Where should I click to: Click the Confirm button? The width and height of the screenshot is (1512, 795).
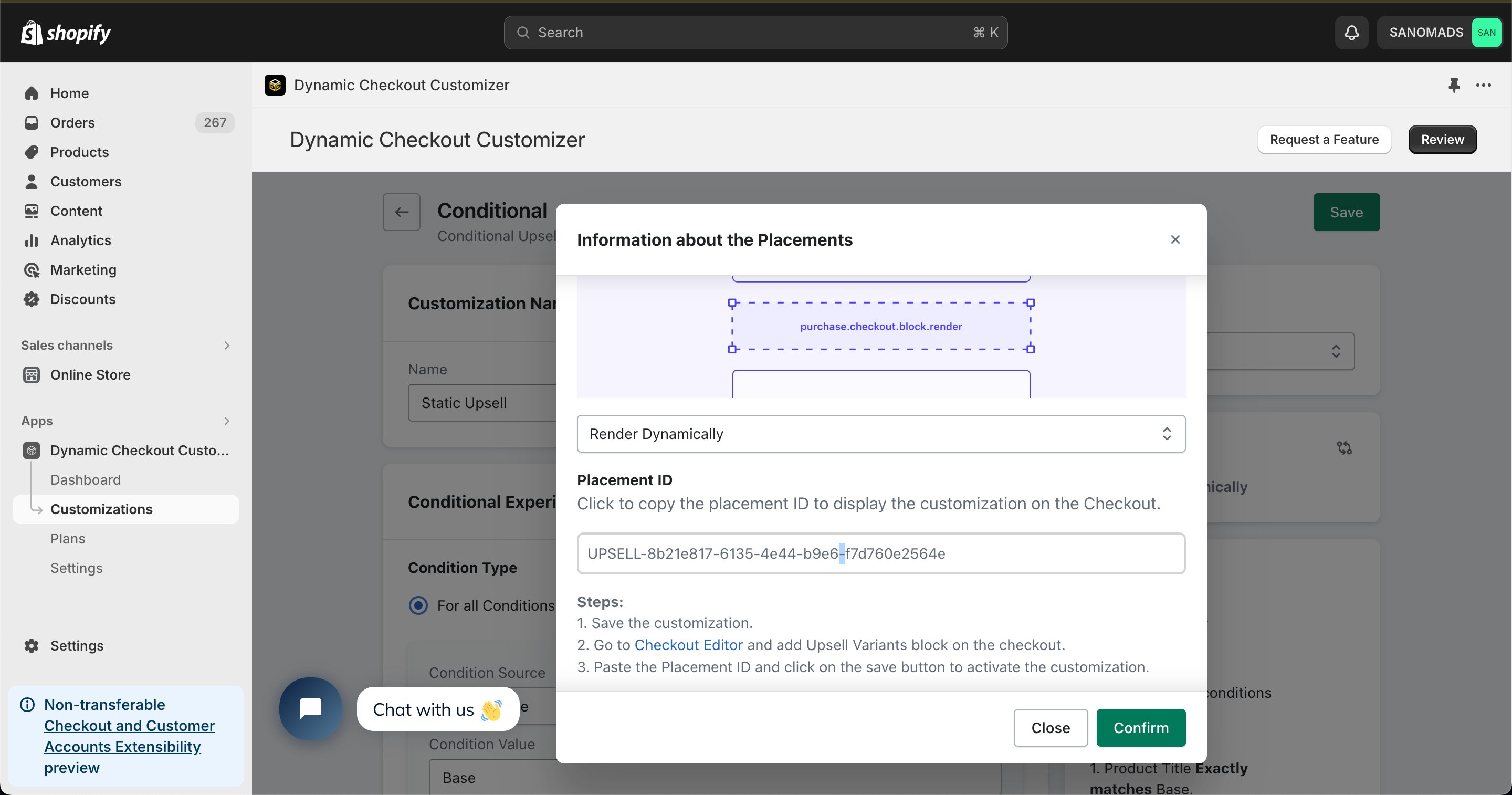click(1141, 727)
